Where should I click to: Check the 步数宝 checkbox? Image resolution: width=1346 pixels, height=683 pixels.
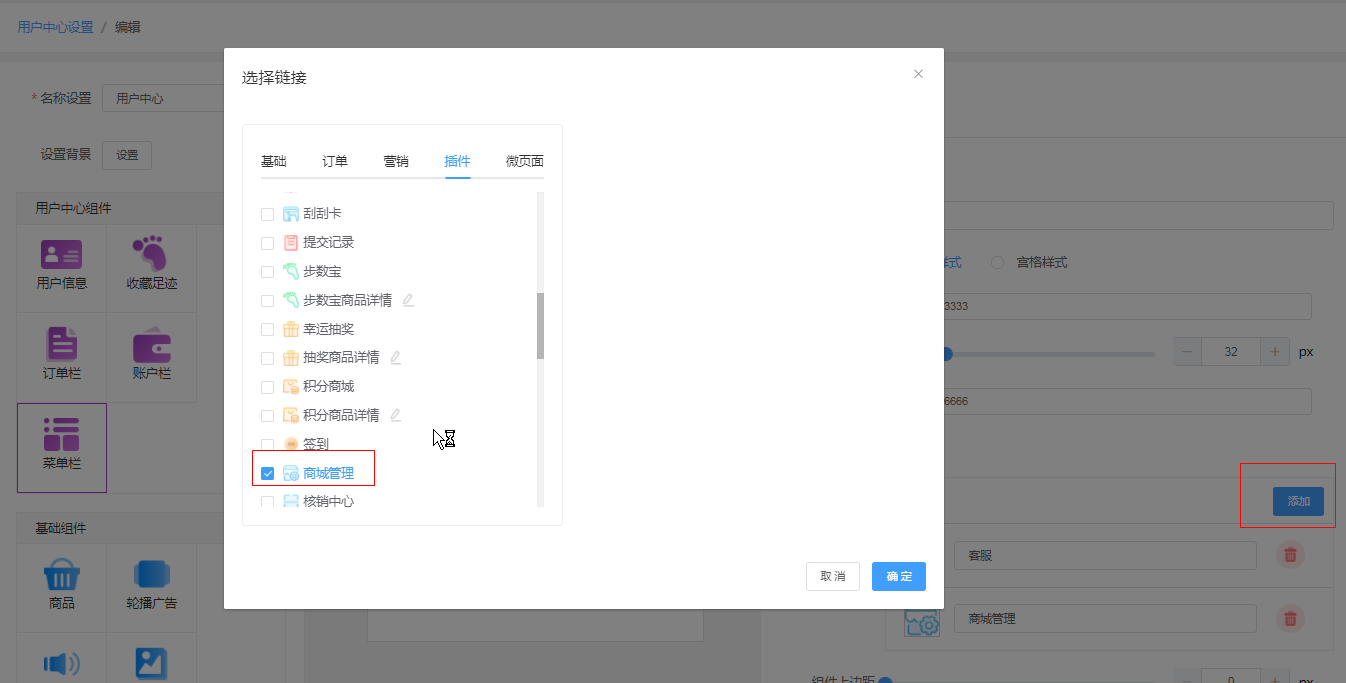coord(267,272)
